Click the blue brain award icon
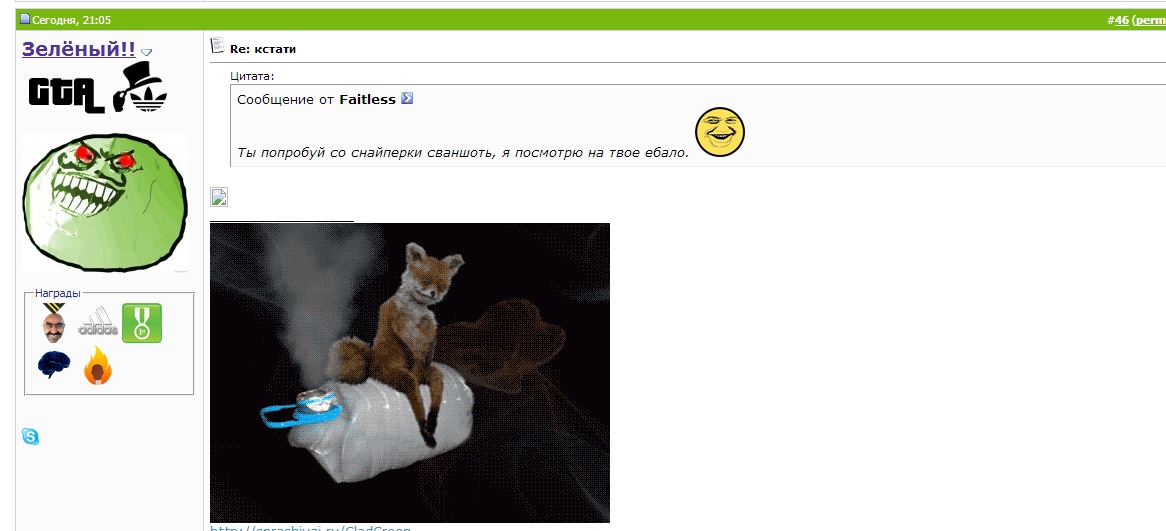Image resolution: width=1166 pixels, height=531 pixels. [x=54, y=365]
